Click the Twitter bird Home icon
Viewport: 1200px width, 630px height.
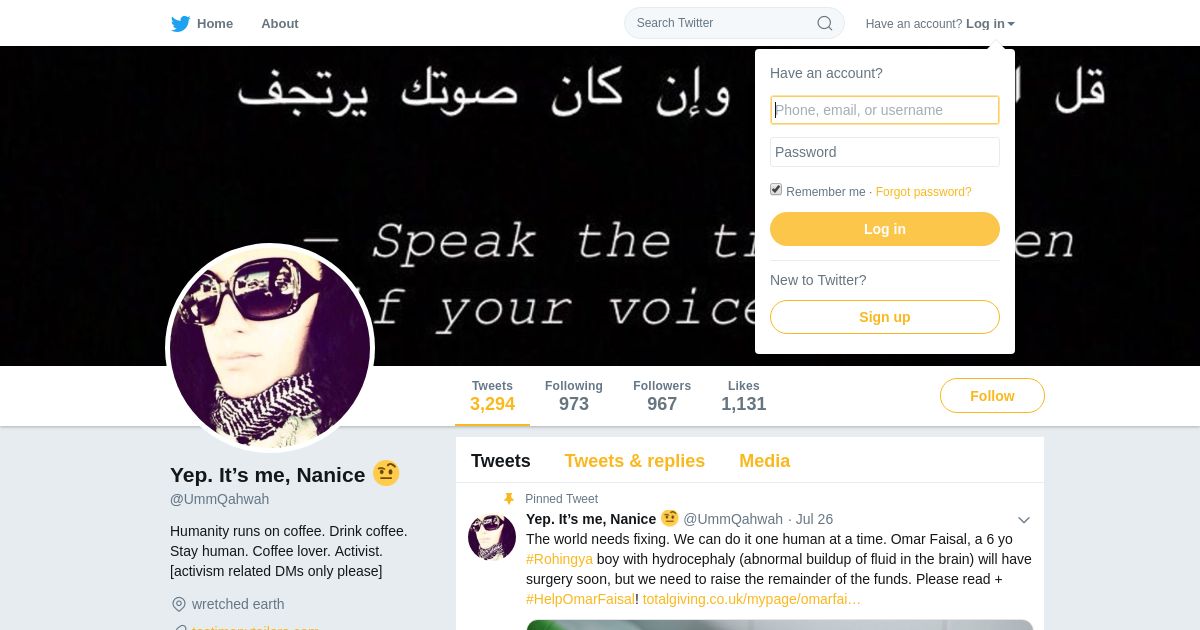180,23
